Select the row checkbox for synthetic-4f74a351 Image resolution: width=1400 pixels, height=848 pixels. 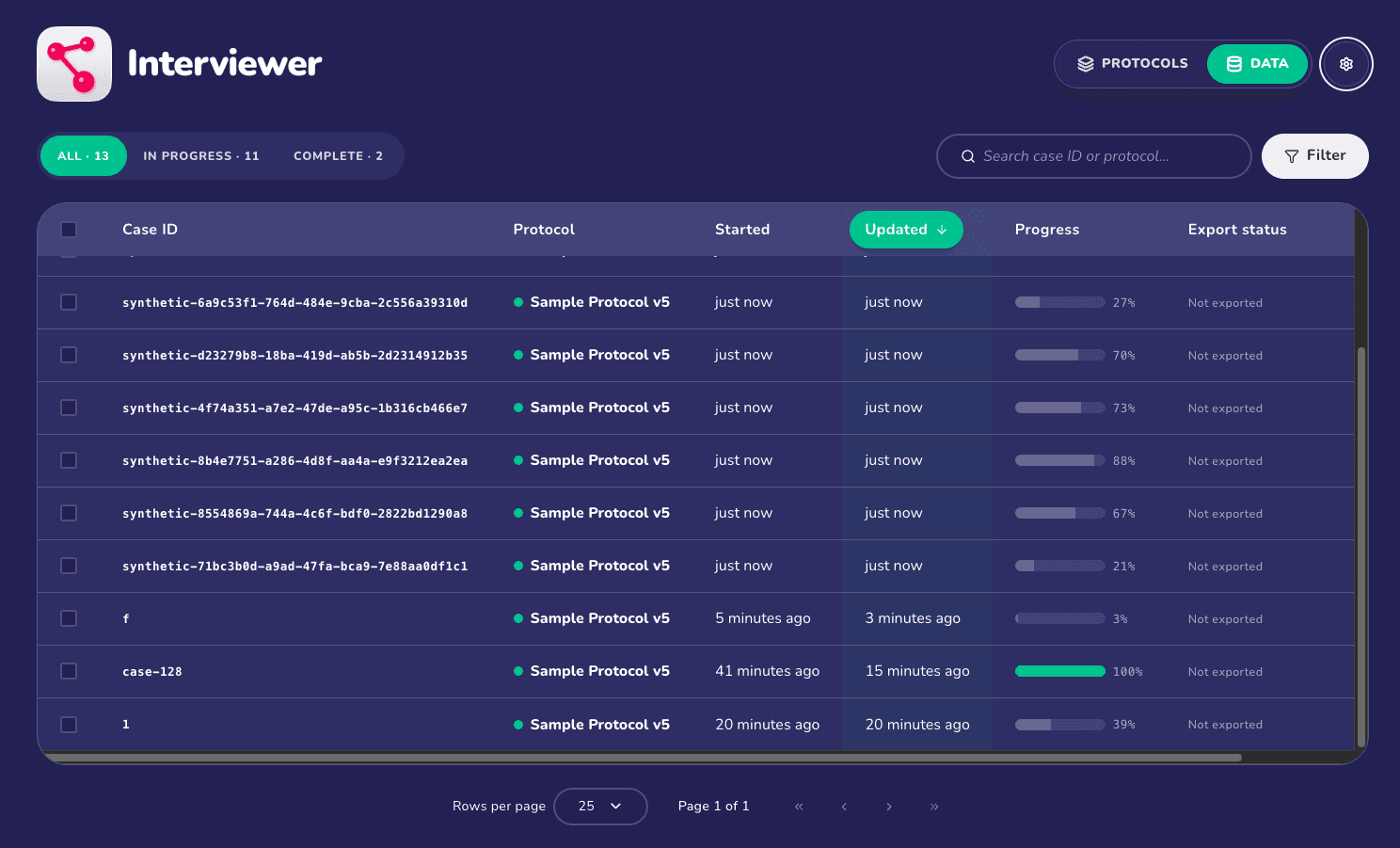69,408
